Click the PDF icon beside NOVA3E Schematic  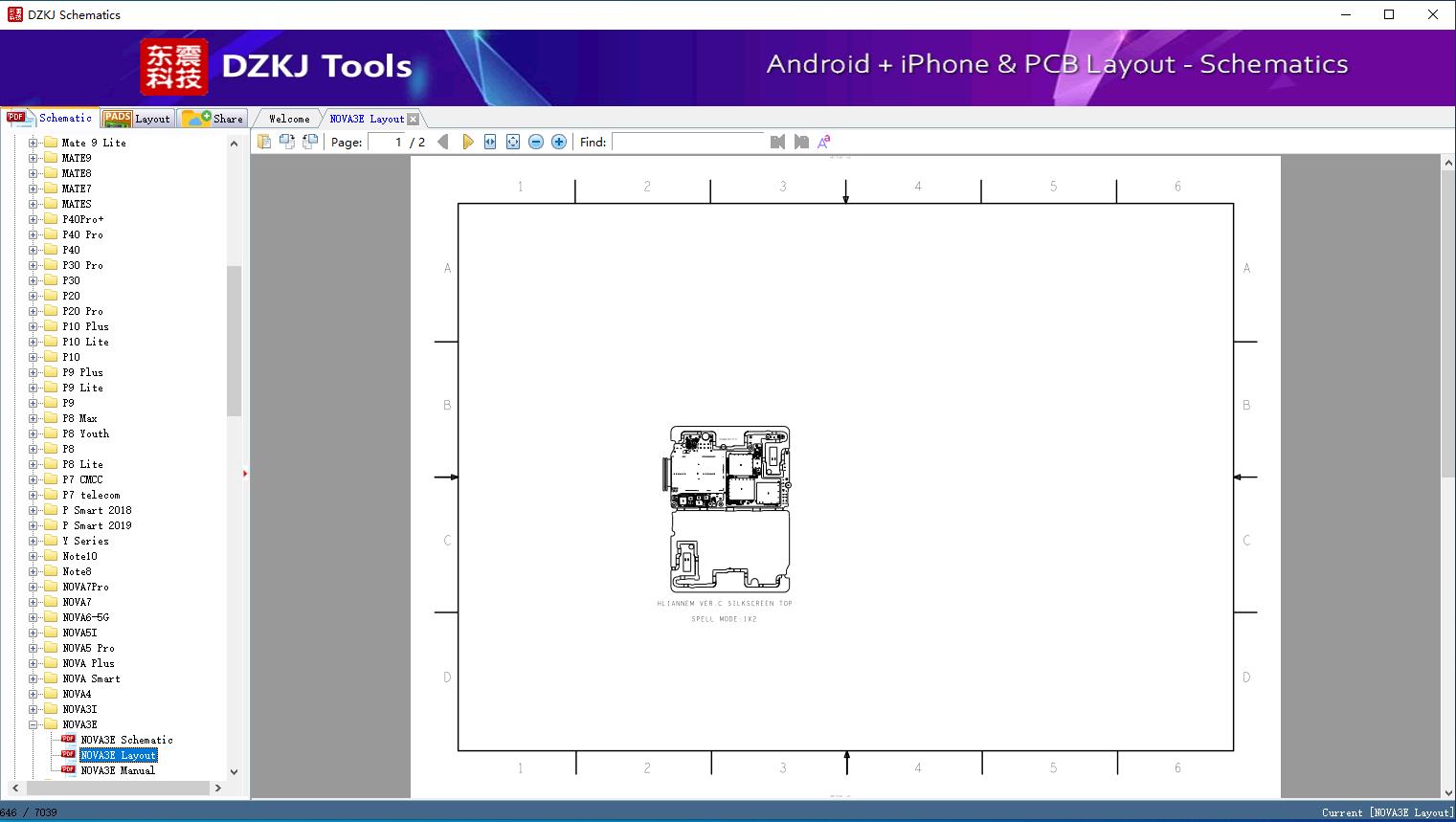pos(68,739)
